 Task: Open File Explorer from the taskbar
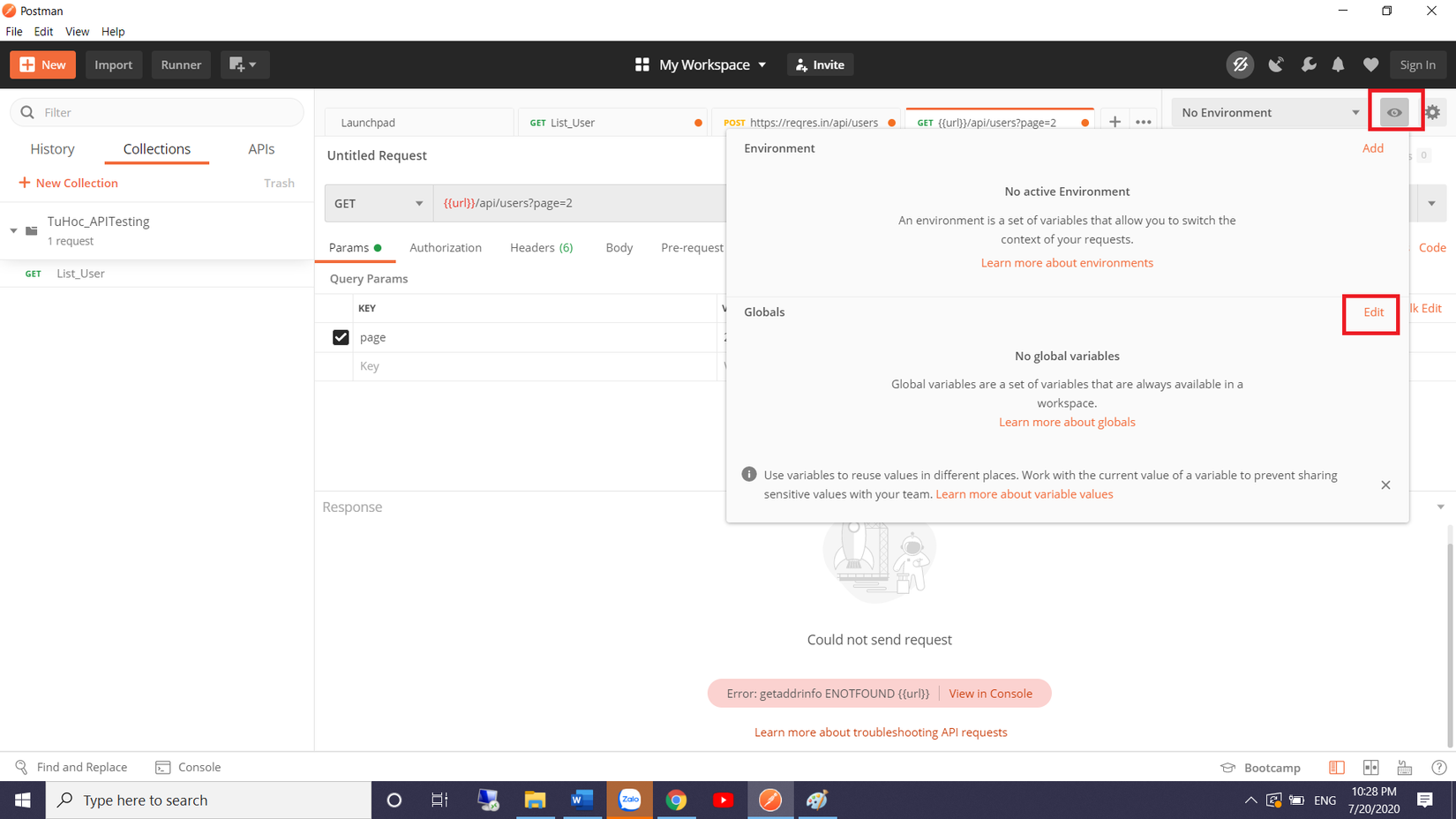tap(535, 800)
